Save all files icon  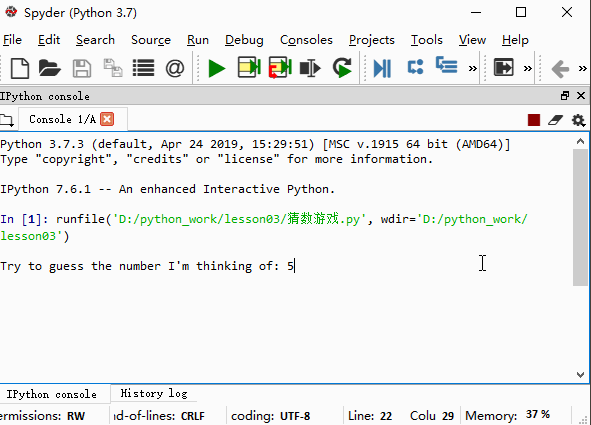(113, 68)
